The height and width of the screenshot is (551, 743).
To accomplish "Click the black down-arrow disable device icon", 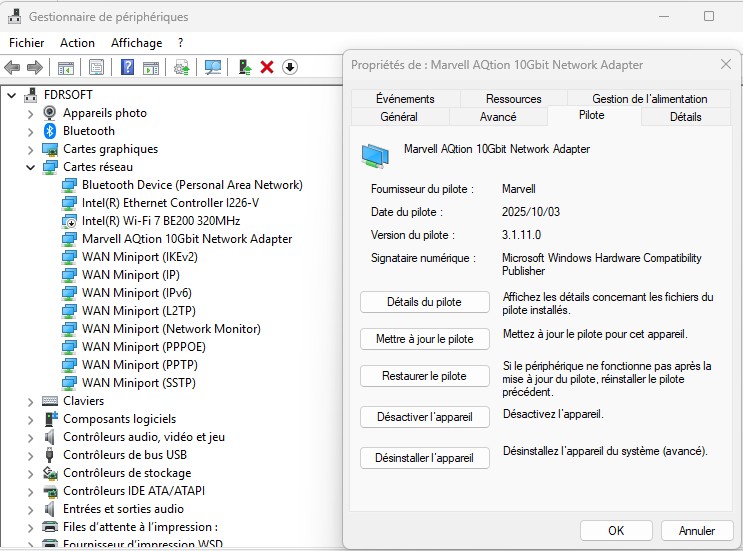I will tap(290, 67).
